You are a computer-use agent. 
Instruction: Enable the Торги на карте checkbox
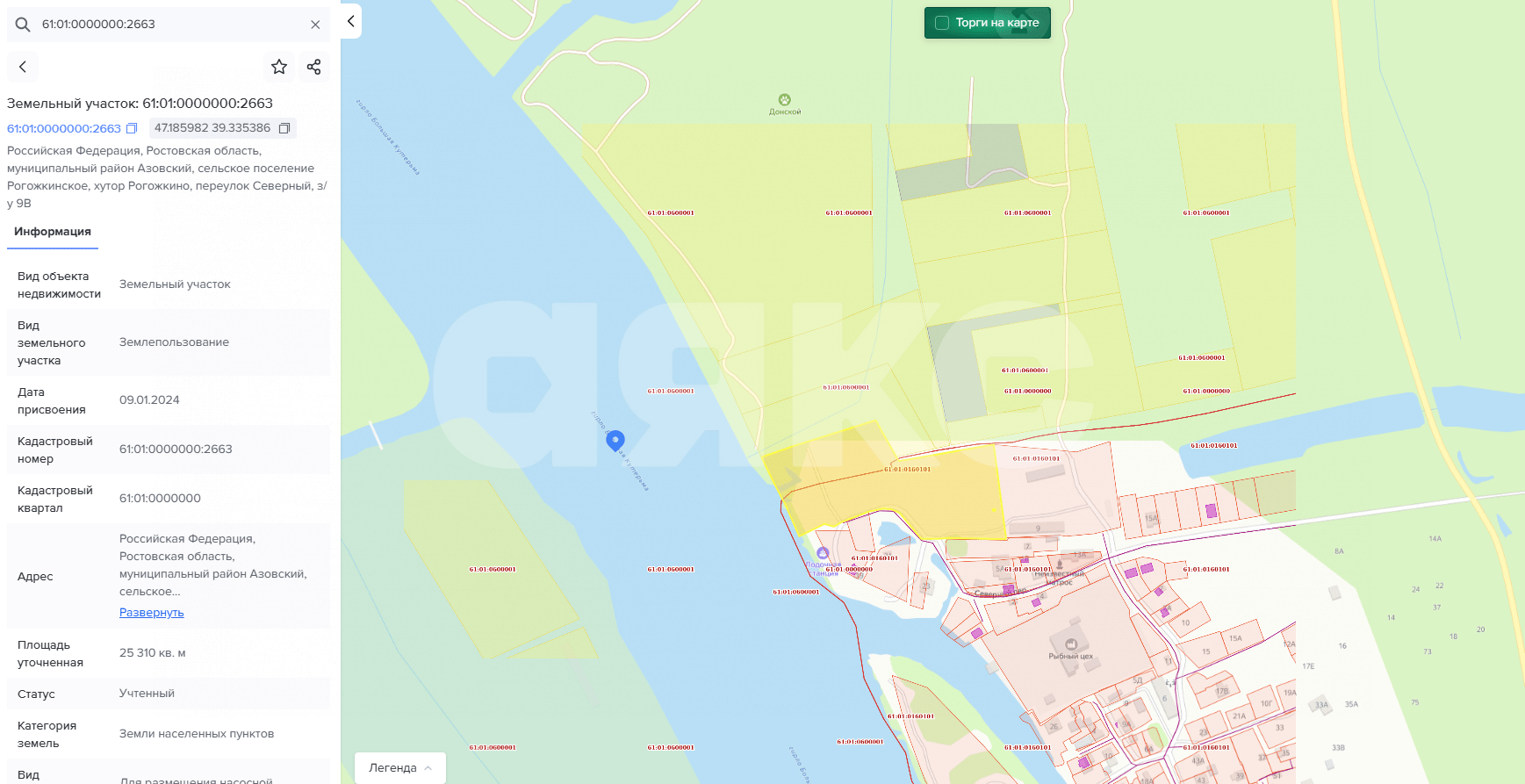pos(942,23)
